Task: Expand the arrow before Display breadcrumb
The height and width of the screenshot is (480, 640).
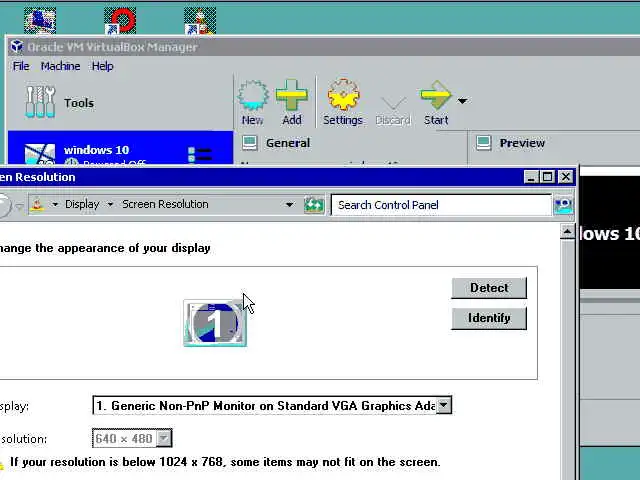Action: [x=55, y=204]
